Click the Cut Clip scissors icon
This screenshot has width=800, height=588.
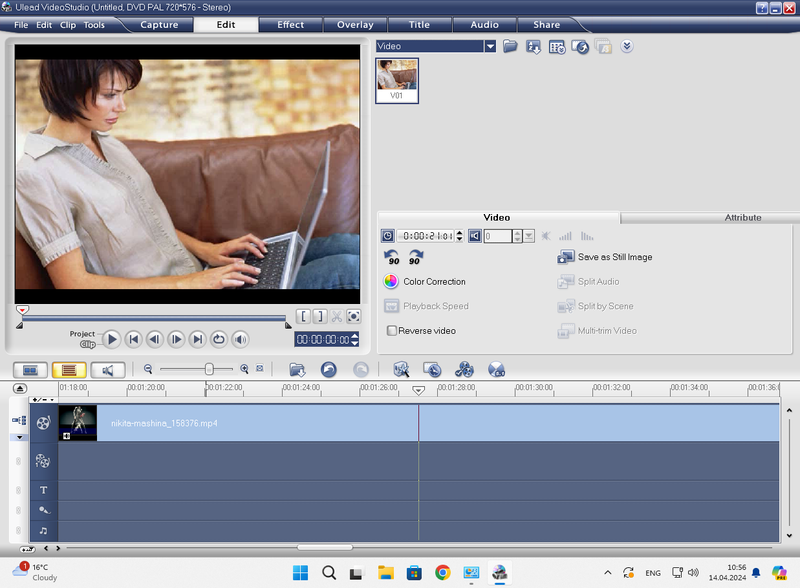[x=337, y=316]
